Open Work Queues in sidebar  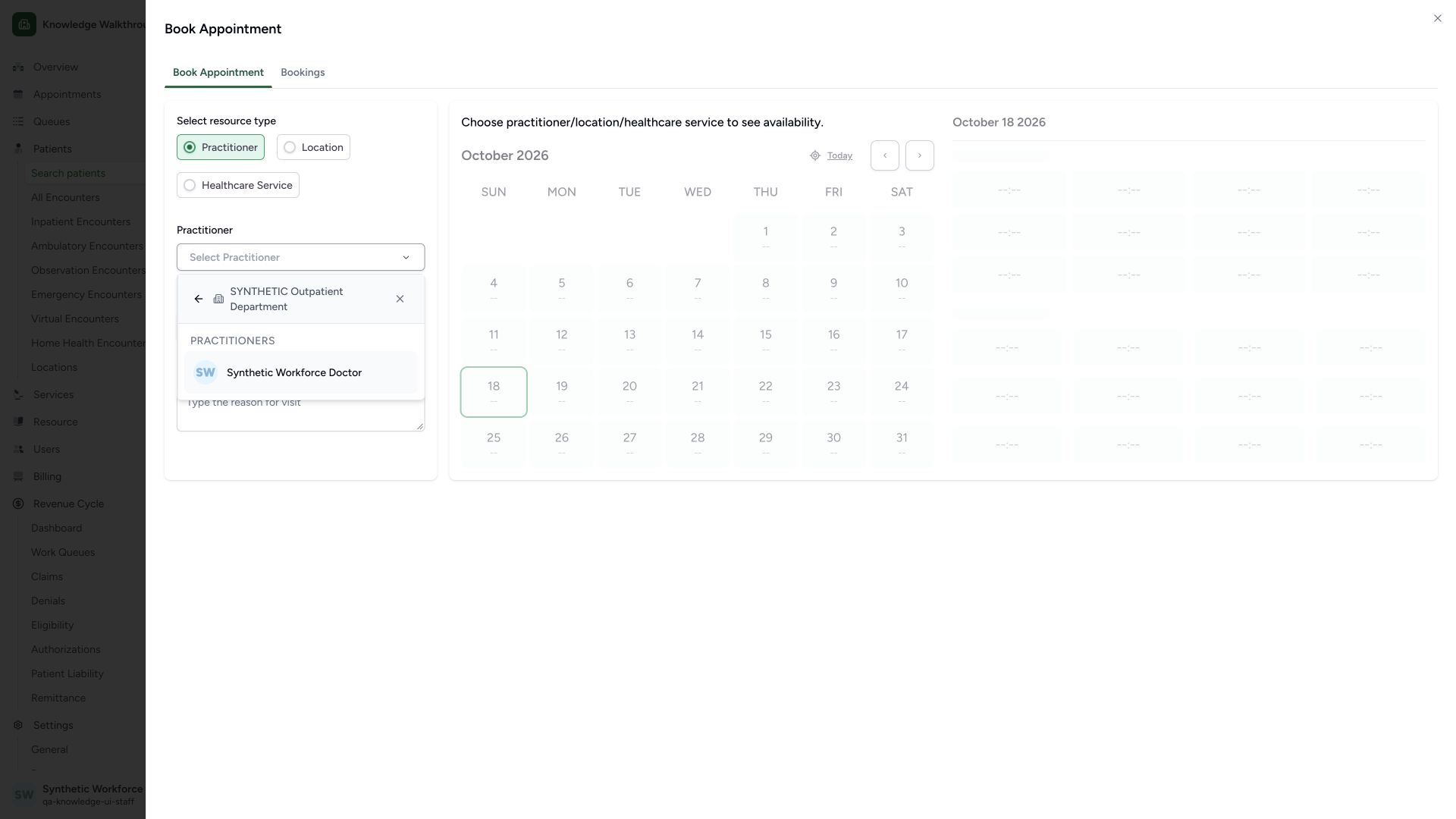63,552
